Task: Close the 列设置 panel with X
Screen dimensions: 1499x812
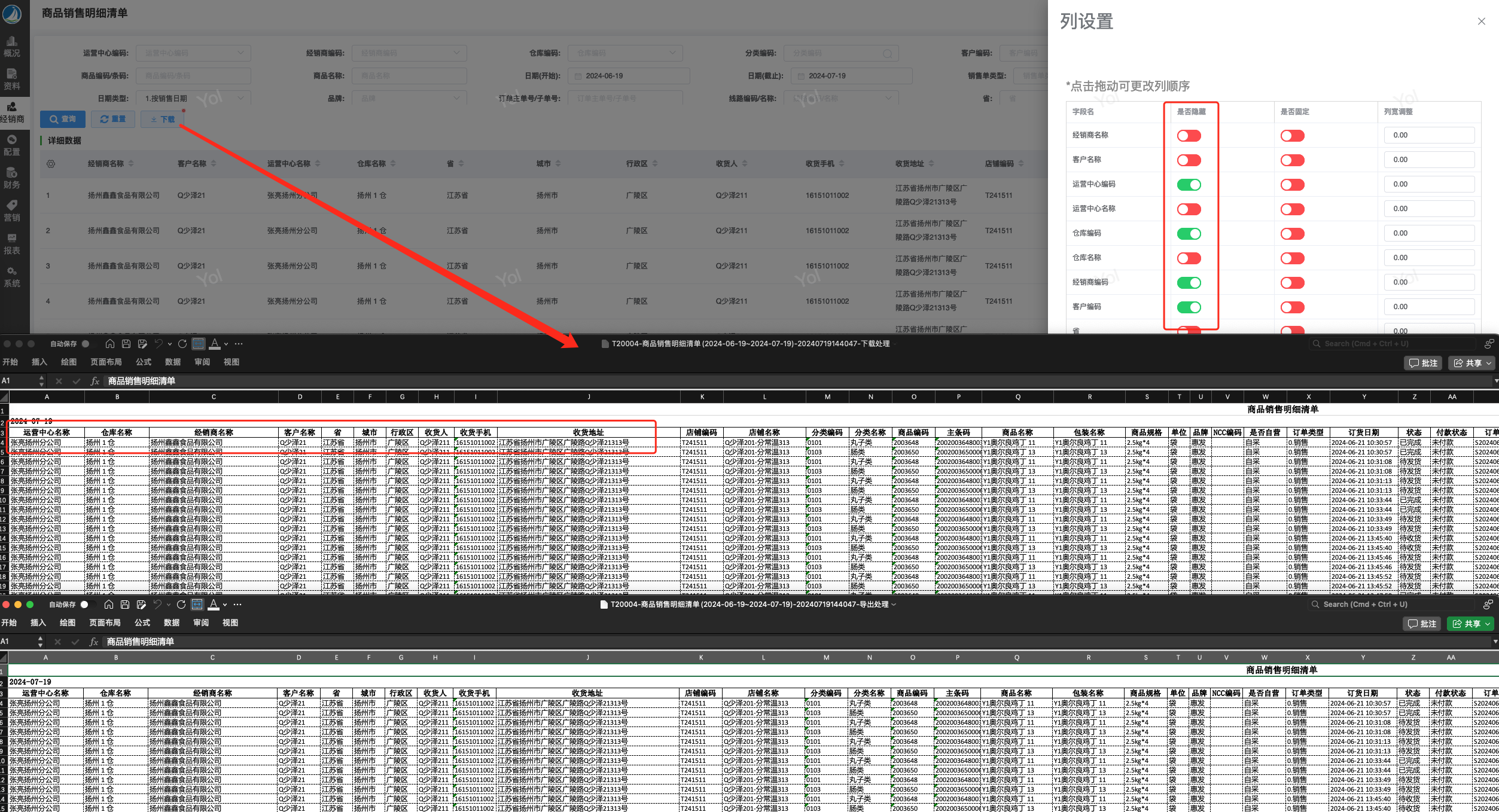Action: [1481, 22]
